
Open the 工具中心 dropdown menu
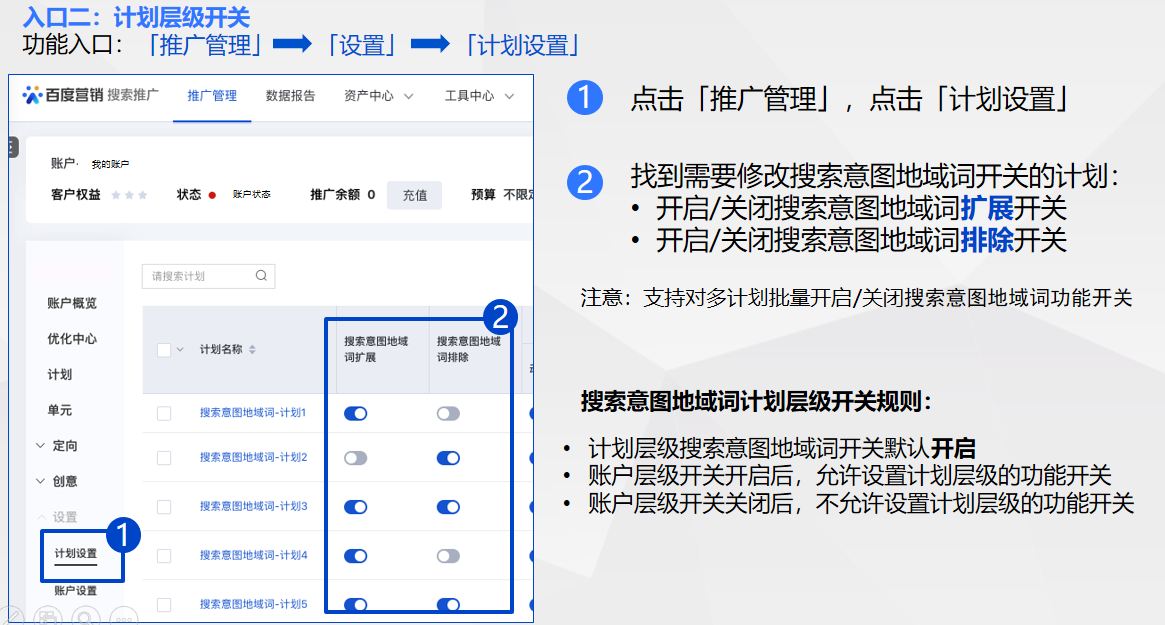479,96
